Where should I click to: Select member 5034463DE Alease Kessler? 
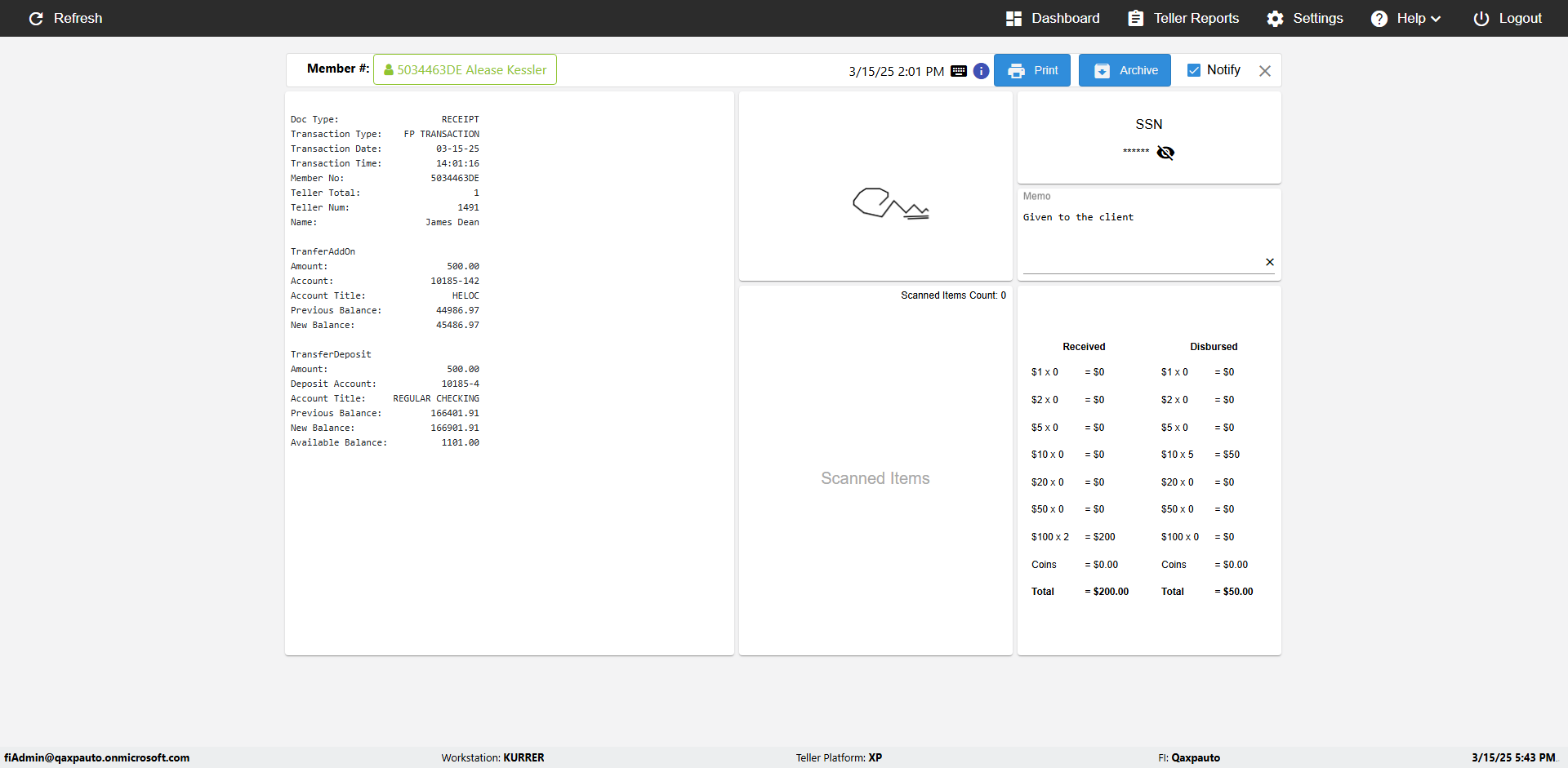(x=465, y=69)
